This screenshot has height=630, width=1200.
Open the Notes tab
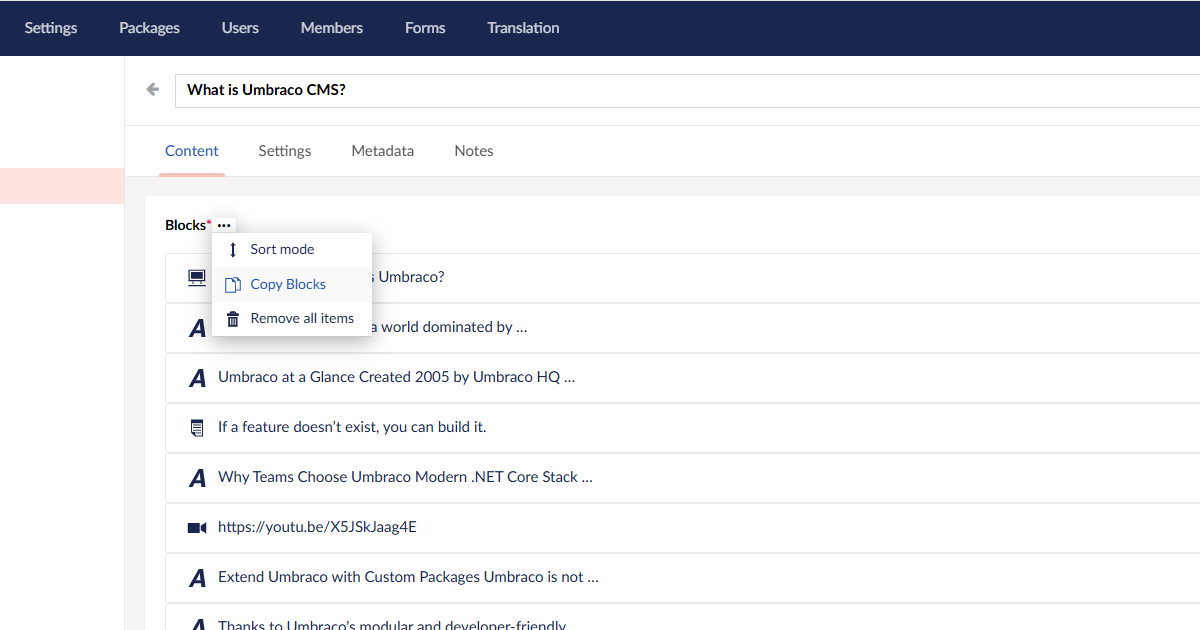(473, 150)
